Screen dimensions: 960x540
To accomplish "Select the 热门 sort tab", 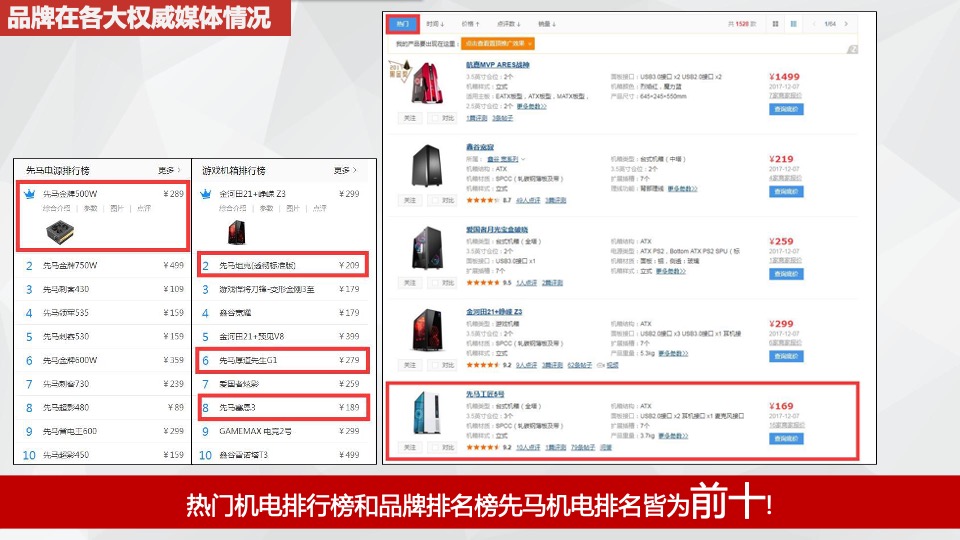I will [x=403, y=24].
